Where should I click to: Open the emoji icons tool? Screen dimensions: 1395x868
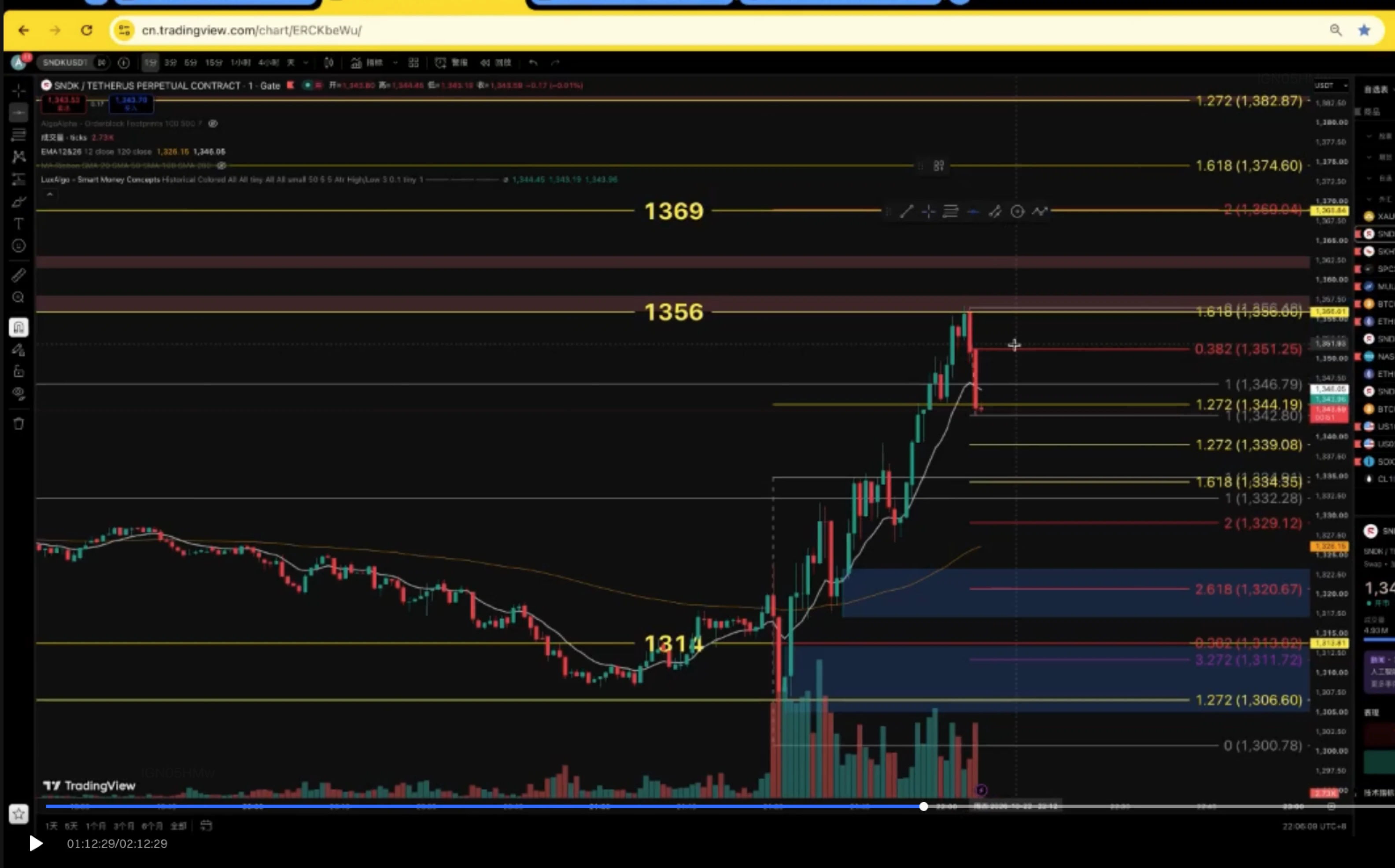pos(18,246)
